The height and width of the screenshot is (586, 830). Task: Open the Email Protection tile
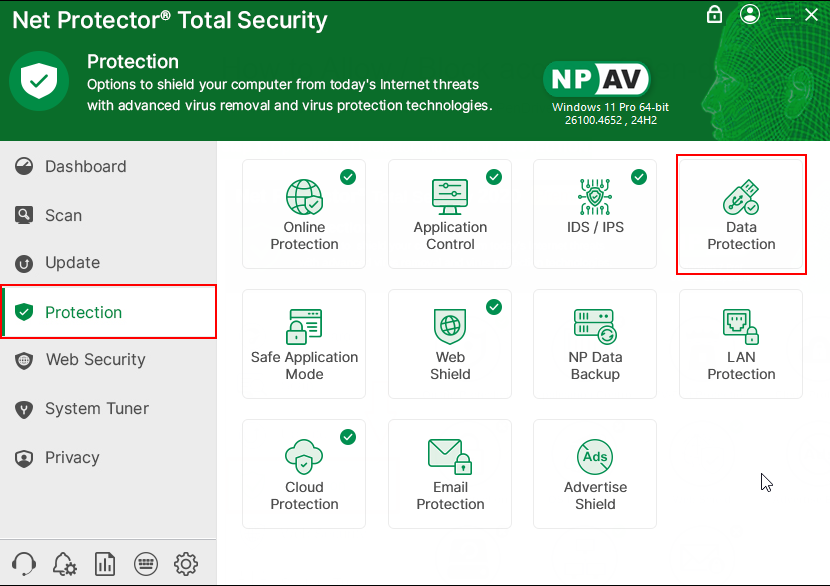(x=450, y=474)
